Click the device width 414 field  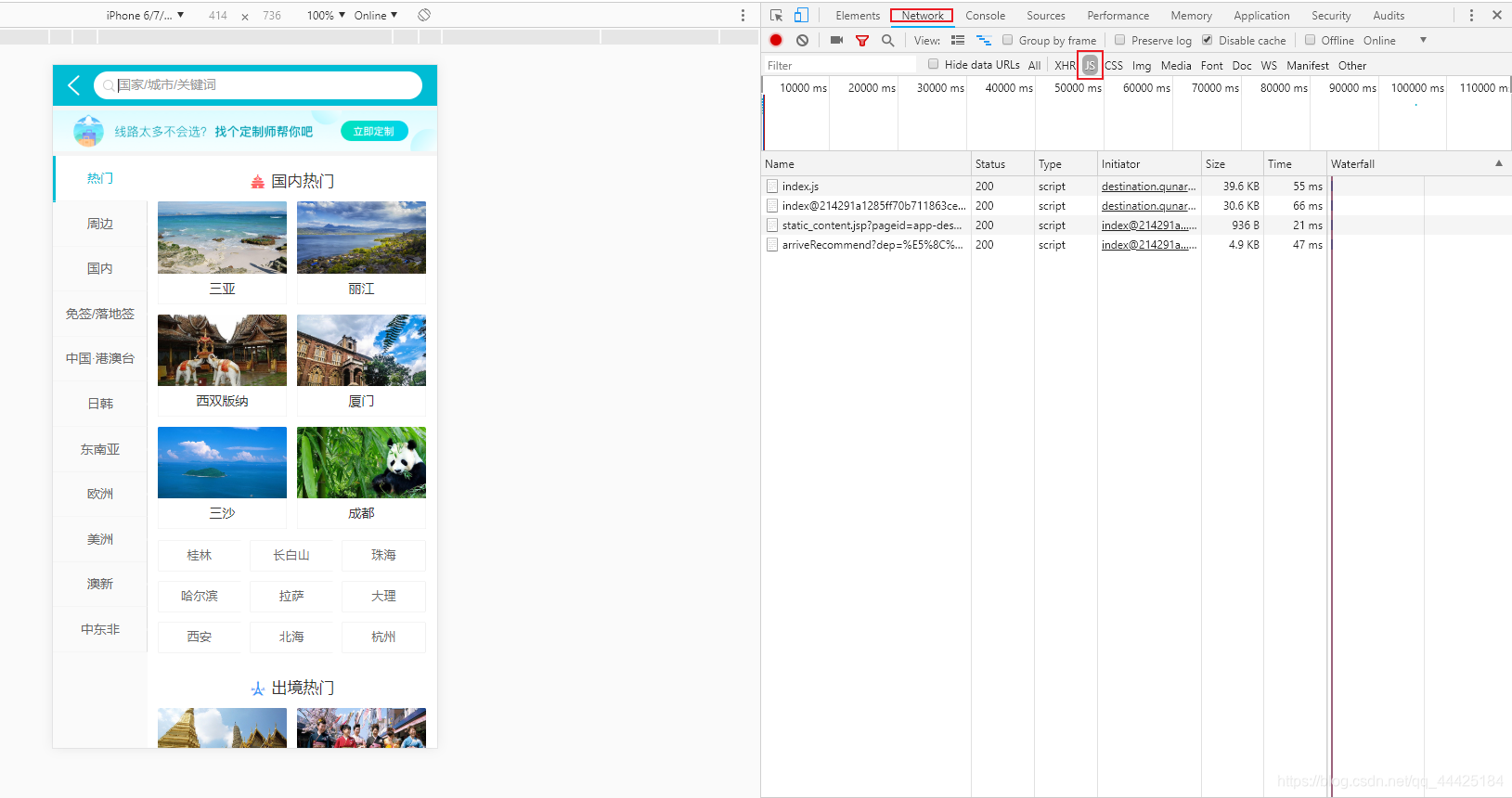218,15
